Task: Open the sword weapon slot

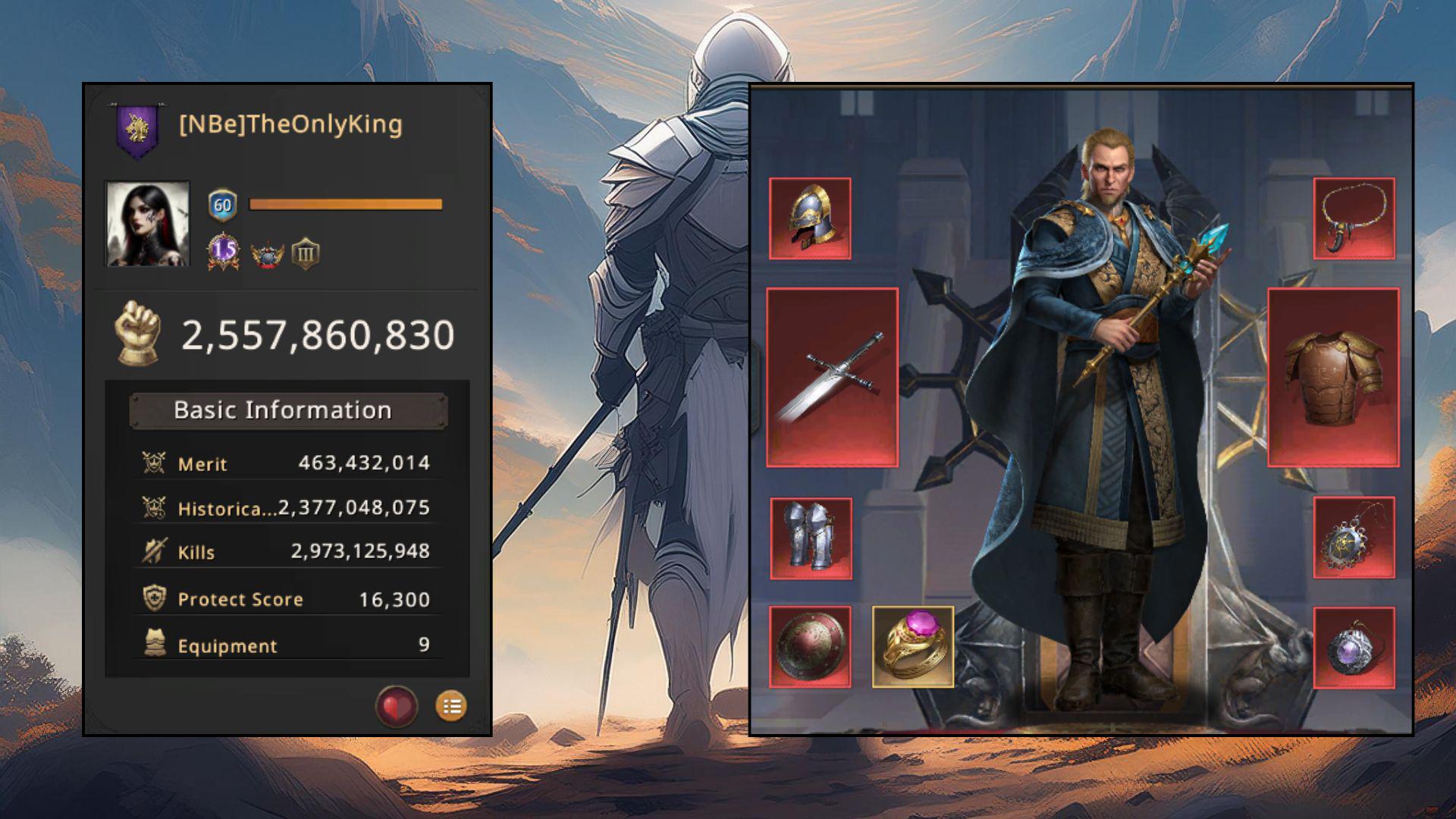Action: pos(833,377)
